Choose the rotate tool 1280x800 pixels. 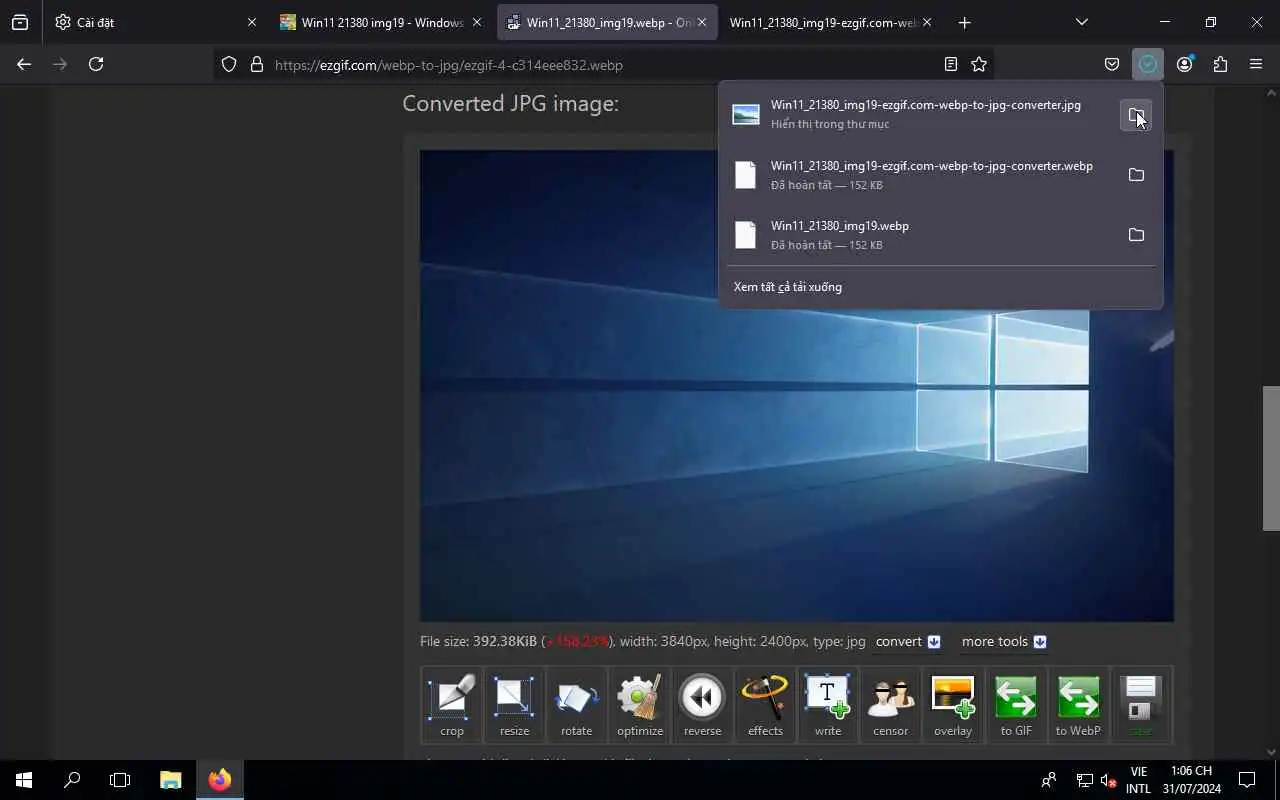(x=577, y=705)
